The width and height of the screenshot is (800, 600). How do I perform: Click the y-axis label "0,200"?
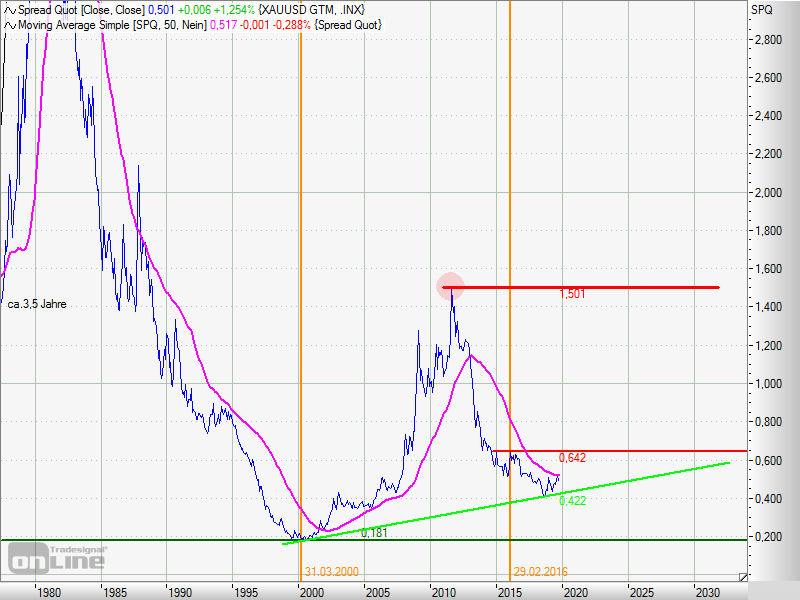(768, 537)
